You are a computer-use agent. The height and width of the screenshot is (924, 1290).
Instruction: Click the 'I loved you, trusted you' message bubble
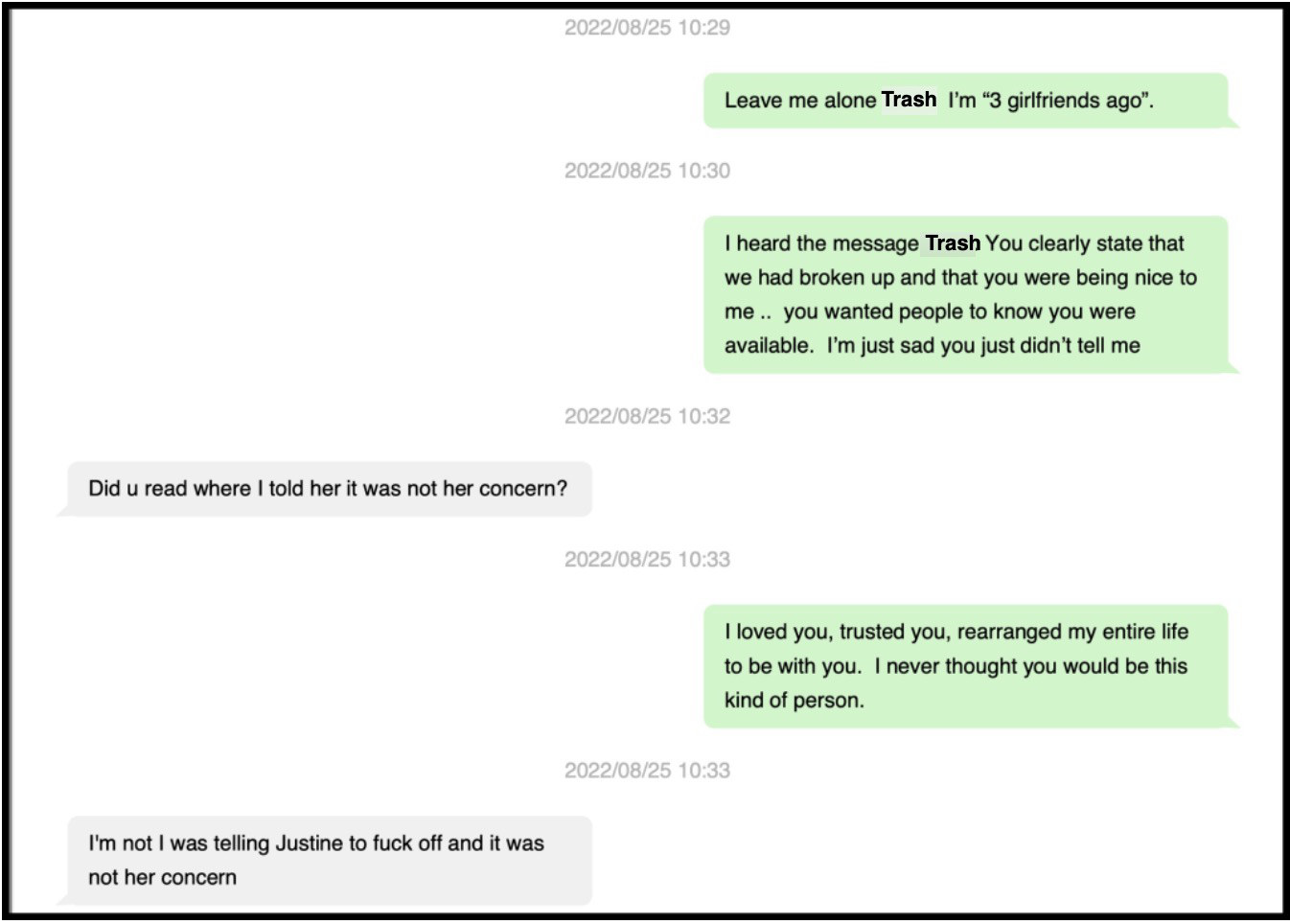coord(965,666)
